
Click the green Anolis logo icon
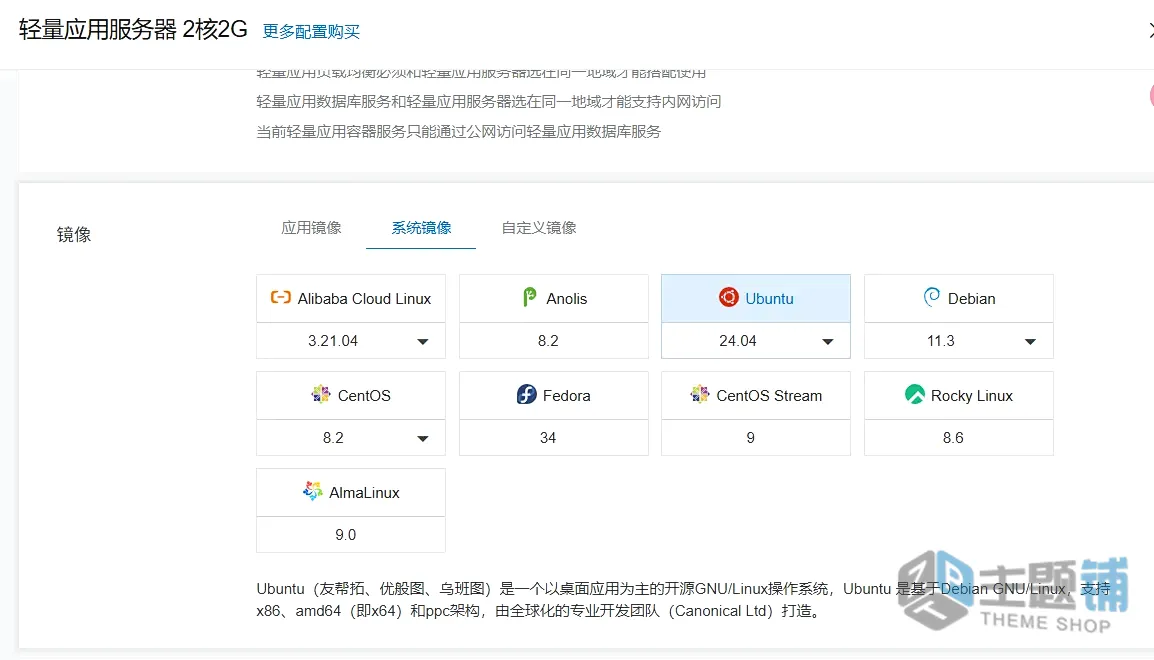pyautogui.click(x=529, y=297)
